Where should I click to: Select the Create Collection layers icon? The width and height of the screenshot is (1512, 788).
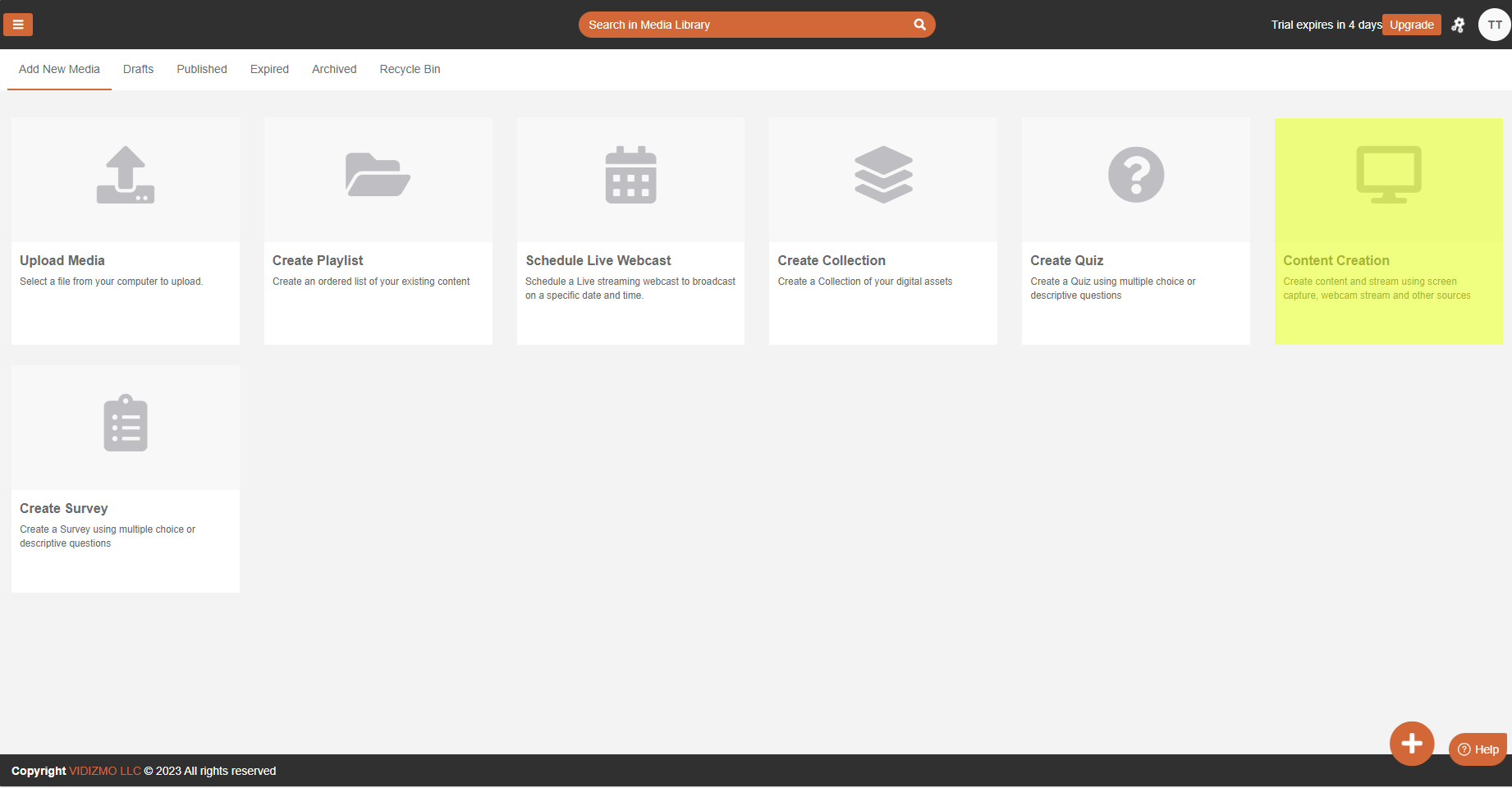coord(883,175)
